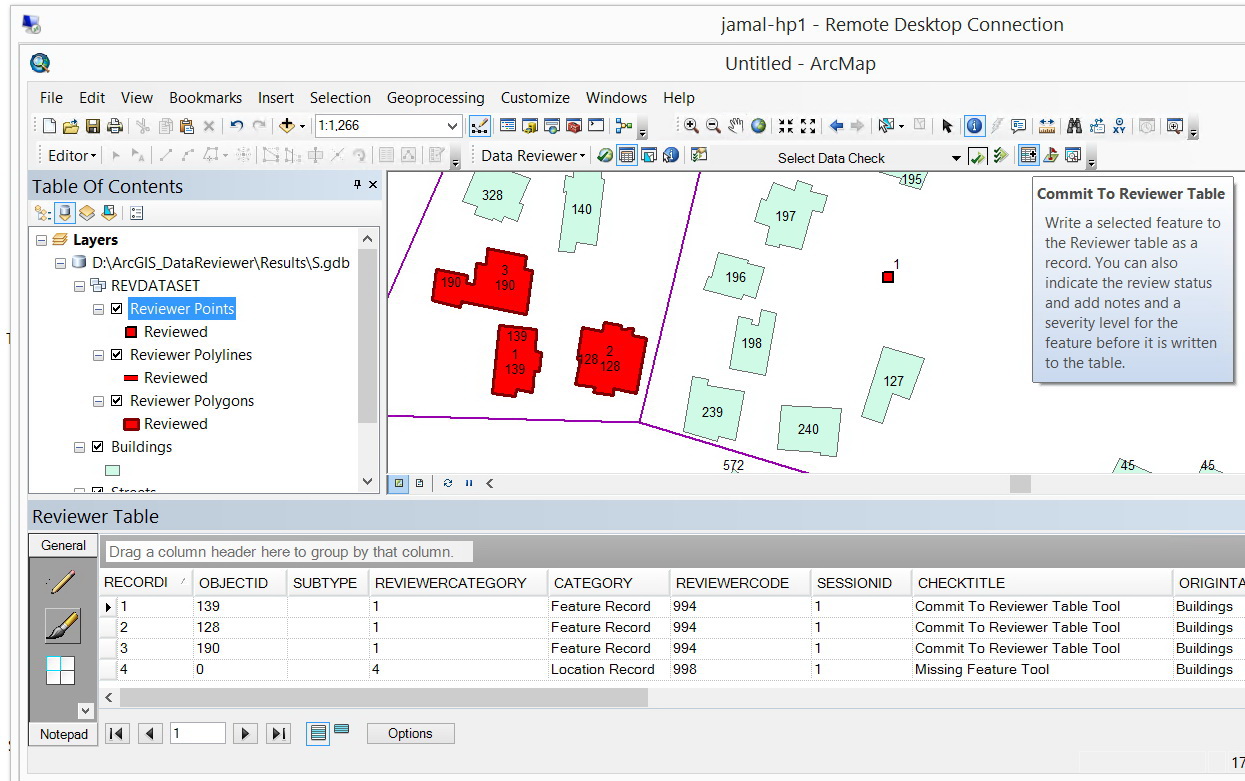
Task: Switch to the General tab
Action: coord(63,545)
